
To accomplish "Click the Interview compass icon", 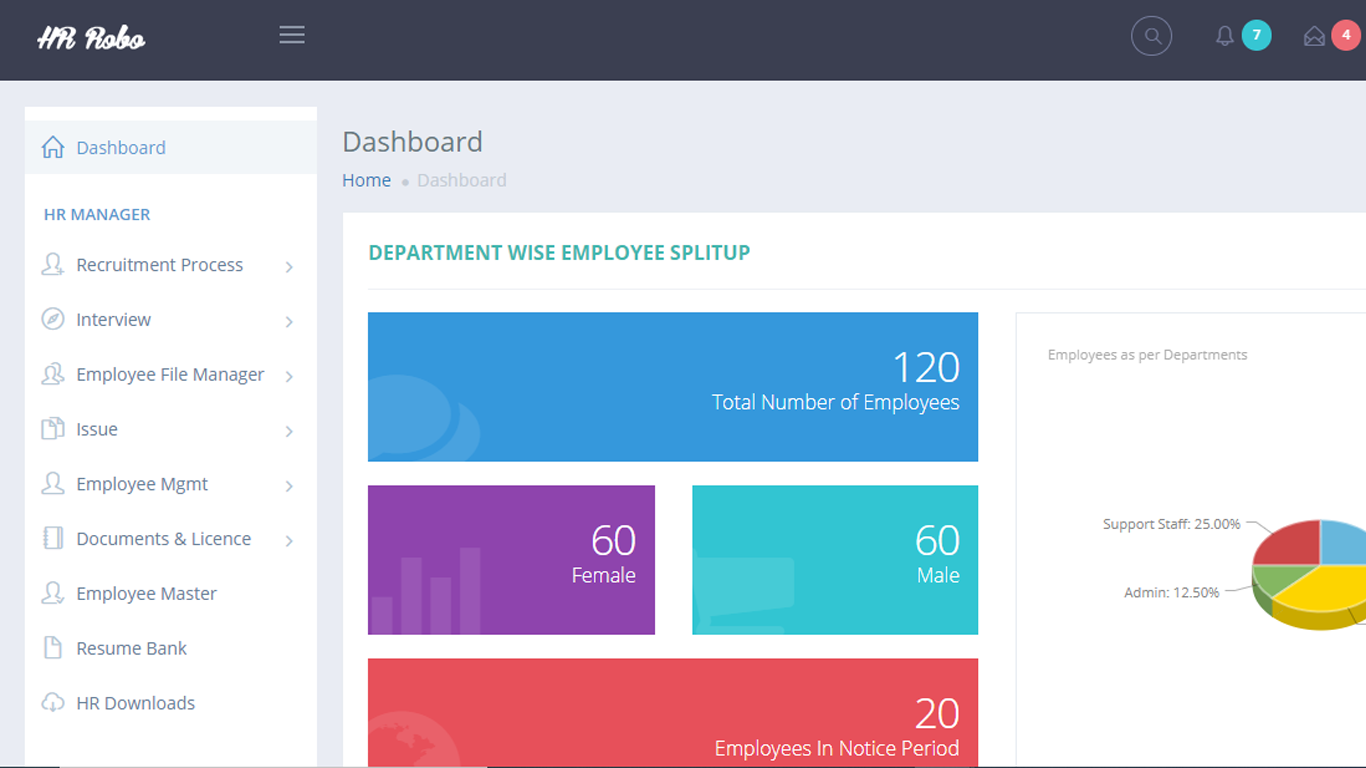I will click(x=53, y=320).
